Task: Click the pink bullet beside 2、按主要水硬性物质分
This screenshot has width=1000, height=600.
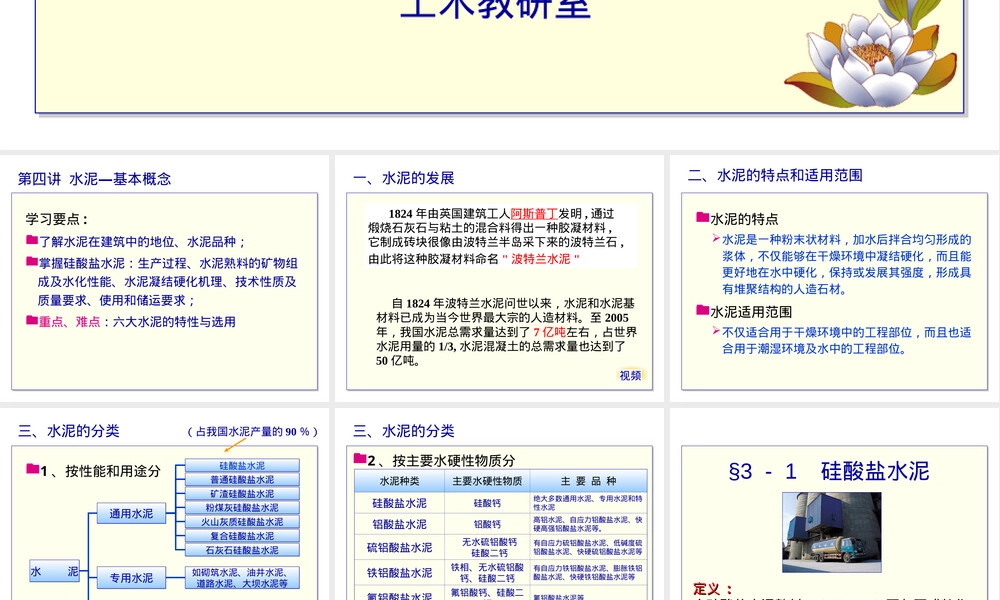Action: pyautogui.click(x=360, y=458)
